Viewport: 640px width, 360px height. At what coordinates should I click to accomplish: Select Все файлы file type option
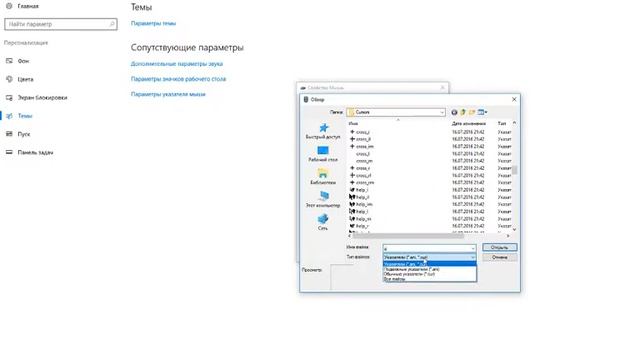pos(429,279)
